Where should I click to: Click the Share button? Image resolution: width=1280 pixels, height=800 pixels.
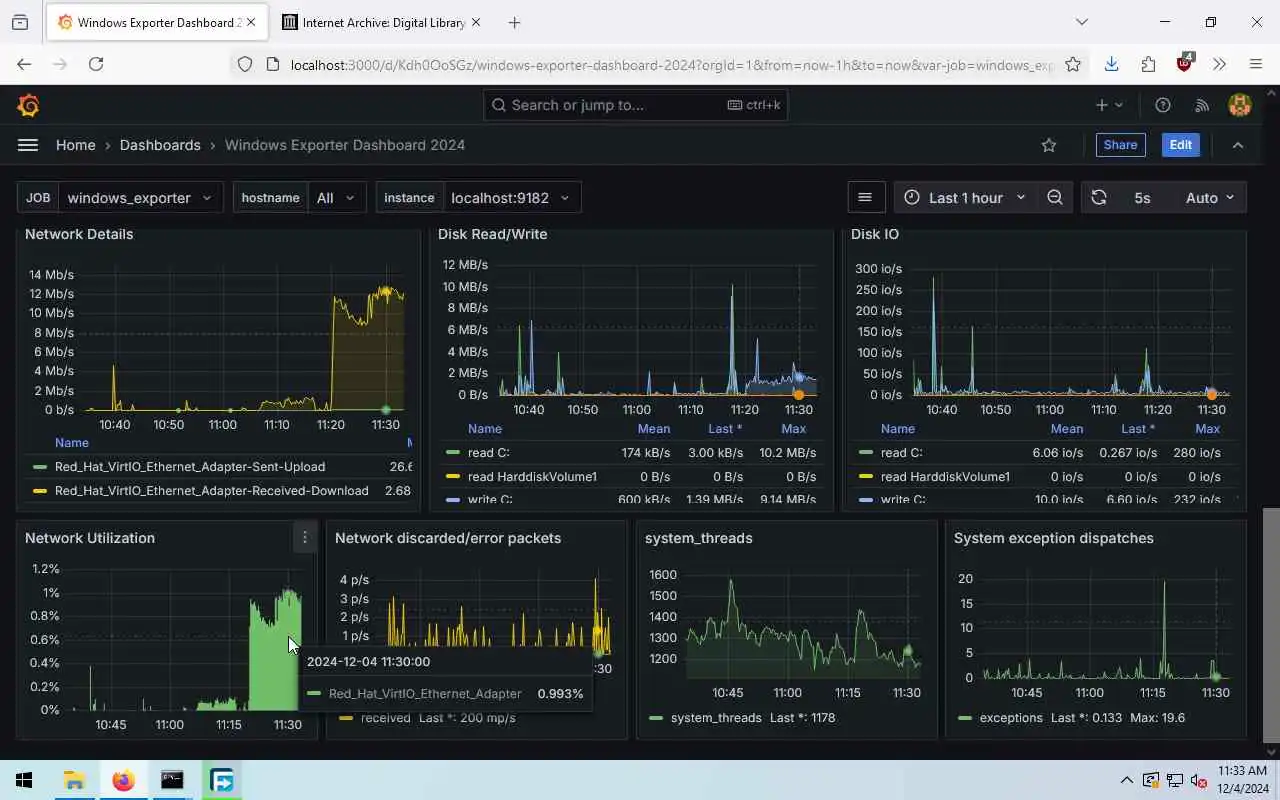pos(1120,145)
